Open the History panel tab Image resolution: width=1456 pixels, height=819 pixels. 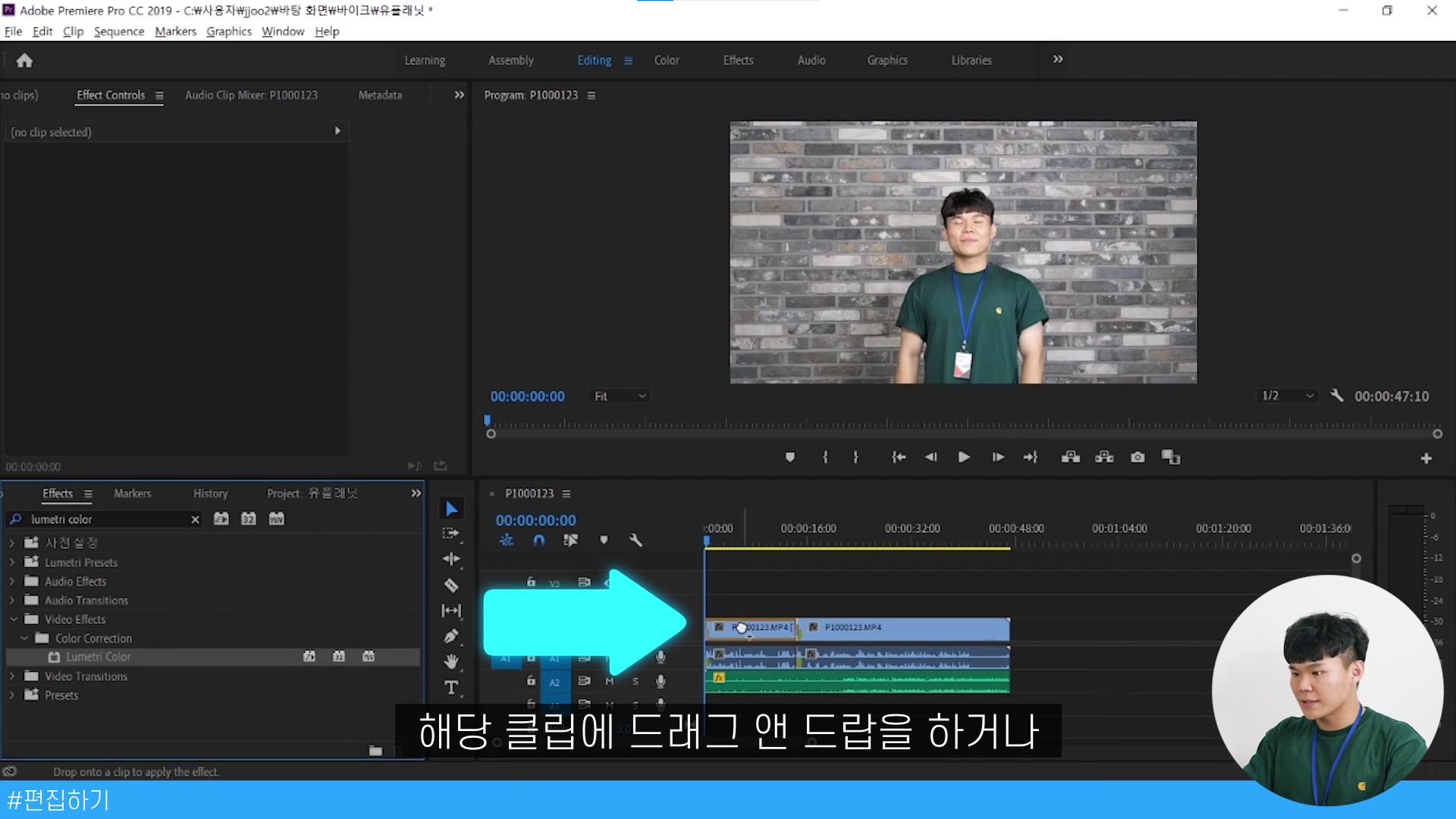[x=210, y=494]
